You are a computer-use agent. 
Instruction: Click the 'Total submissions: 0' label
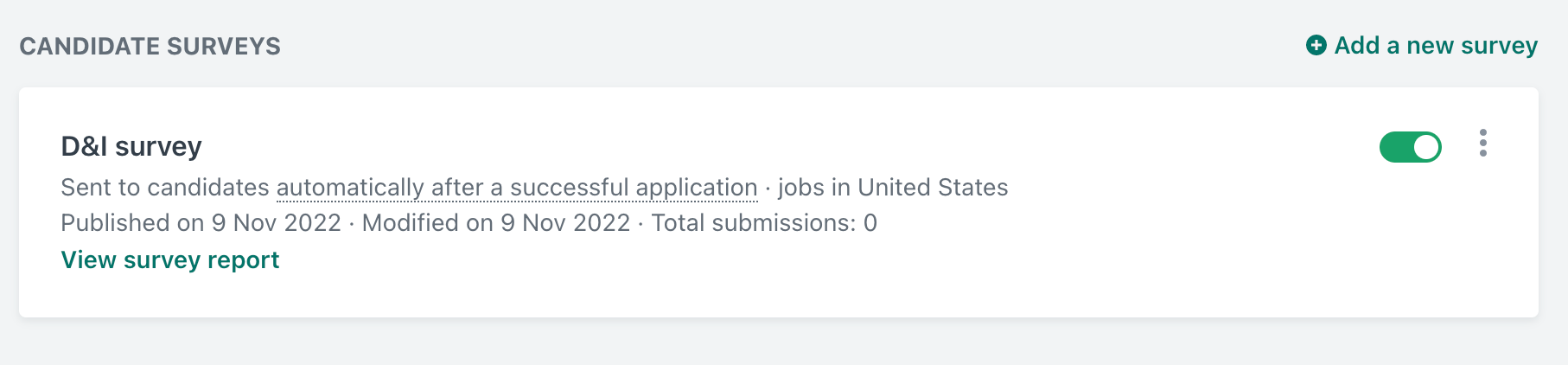pos(764,223)
